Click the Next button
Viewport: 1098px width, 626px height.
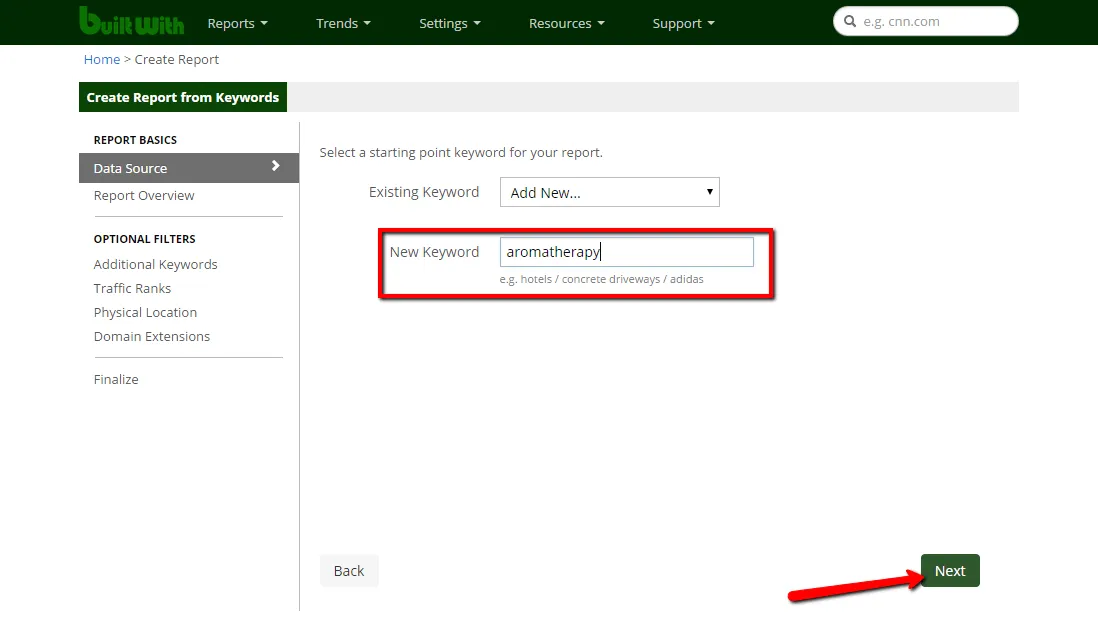click(x=949, y=571)
